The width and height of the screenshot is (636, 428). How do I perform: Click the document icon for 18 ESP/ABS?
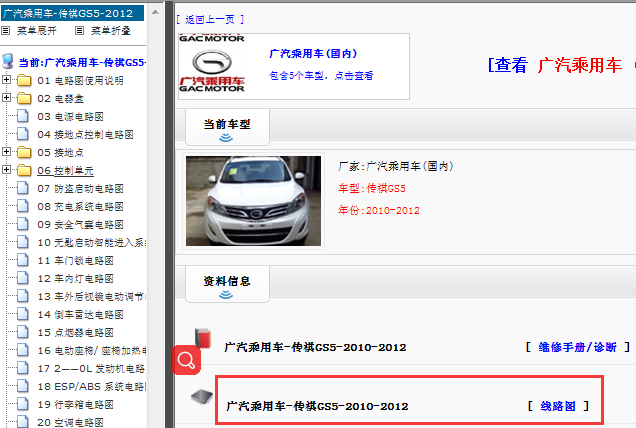tap(23, 386)
